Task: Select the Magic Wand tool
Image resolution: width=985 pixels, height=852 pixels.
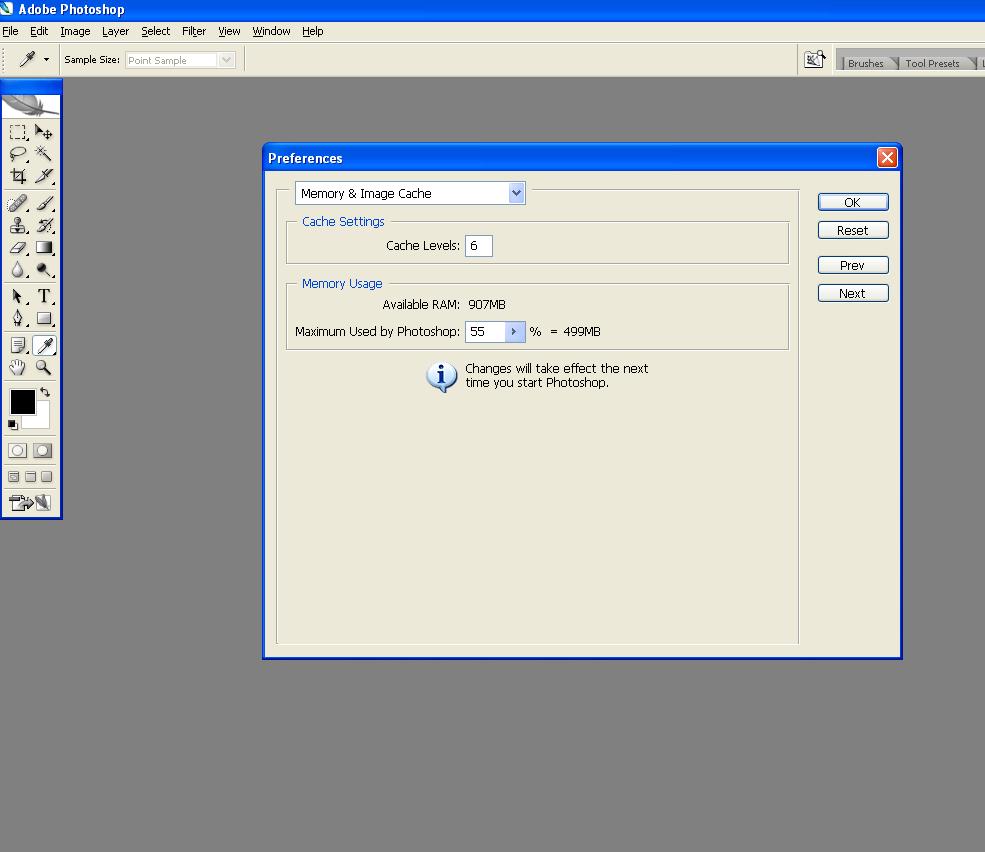Action: pyautogui.click(x=44, y=153)
